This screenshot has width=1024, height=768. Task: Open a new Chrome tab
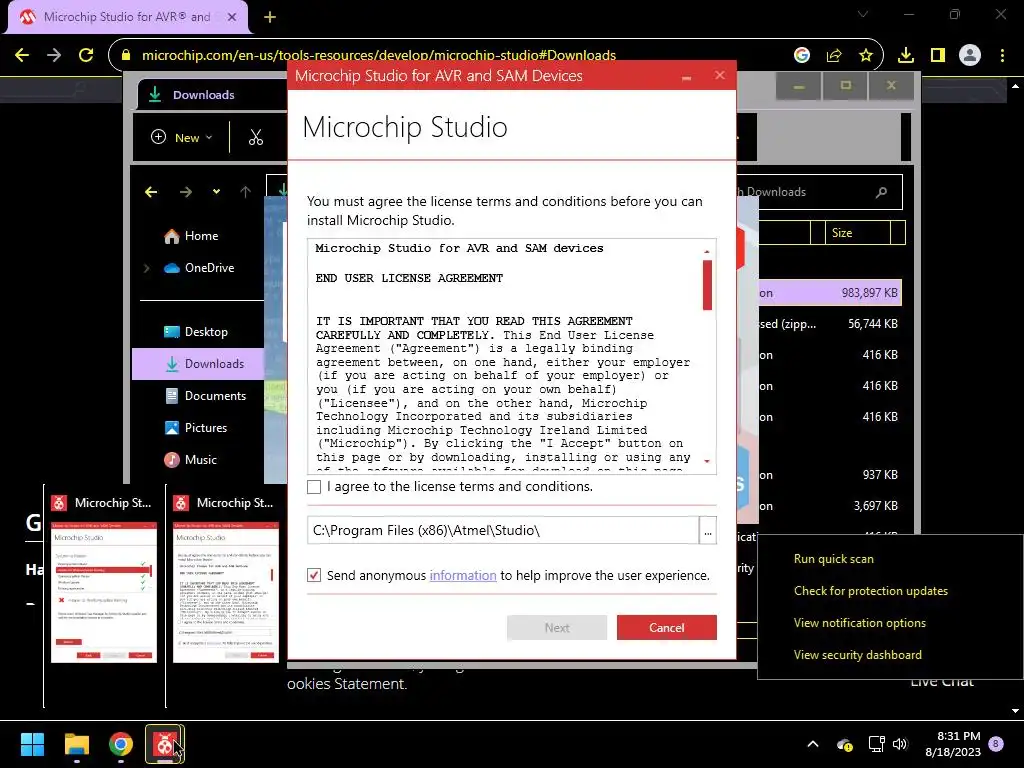coord(270,17)
